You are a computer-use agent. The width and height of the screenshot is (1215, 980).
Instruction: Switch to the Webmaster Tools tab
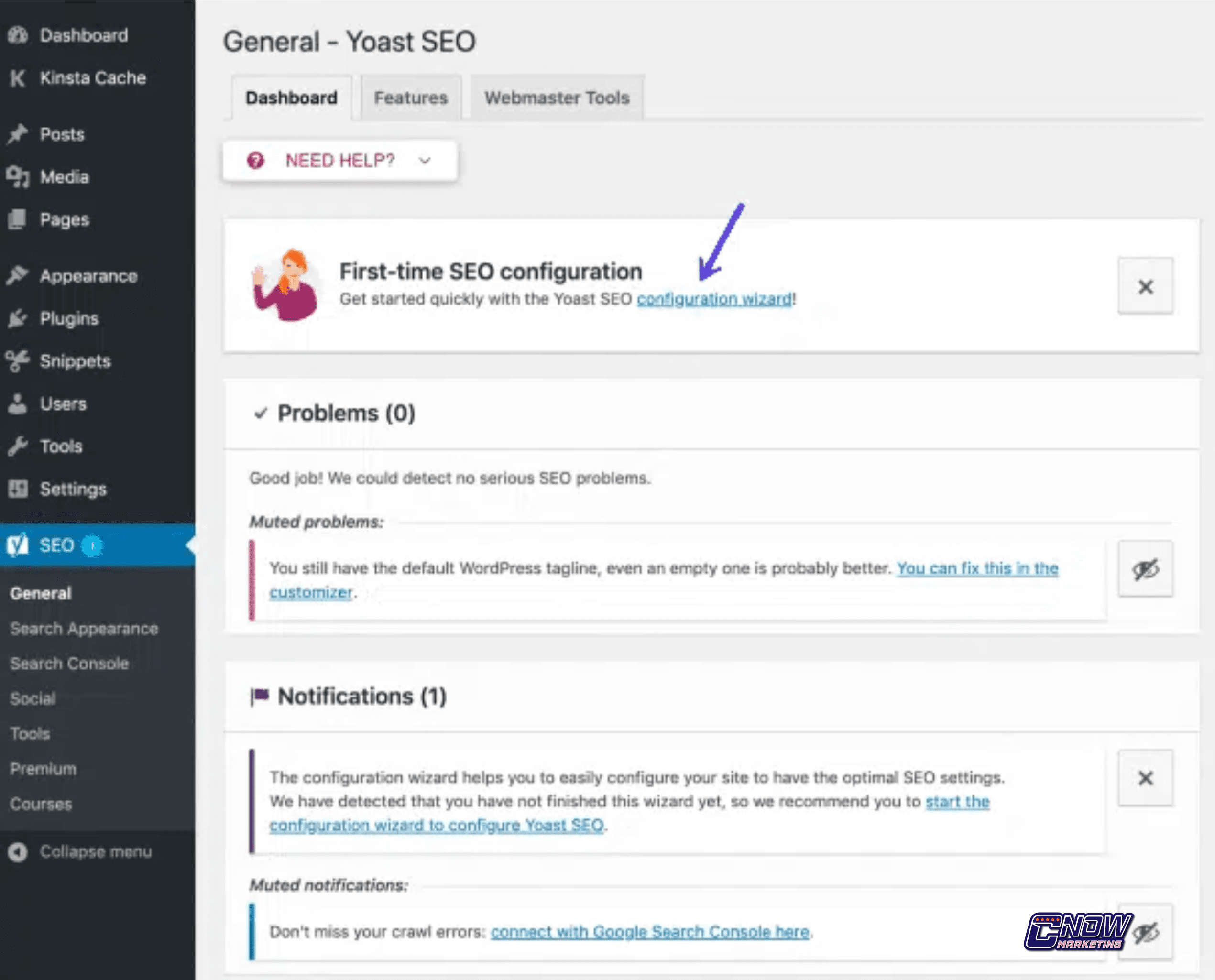556,97
